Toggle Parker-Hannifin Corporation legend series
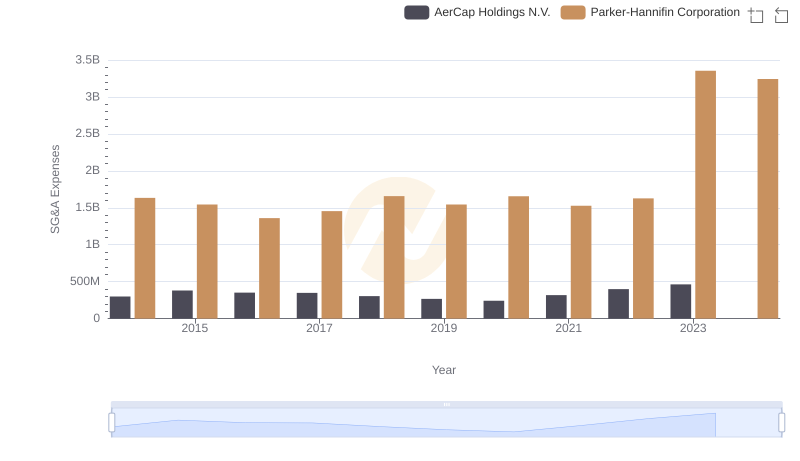Viewport: 800px width, 461px height. 650,12
